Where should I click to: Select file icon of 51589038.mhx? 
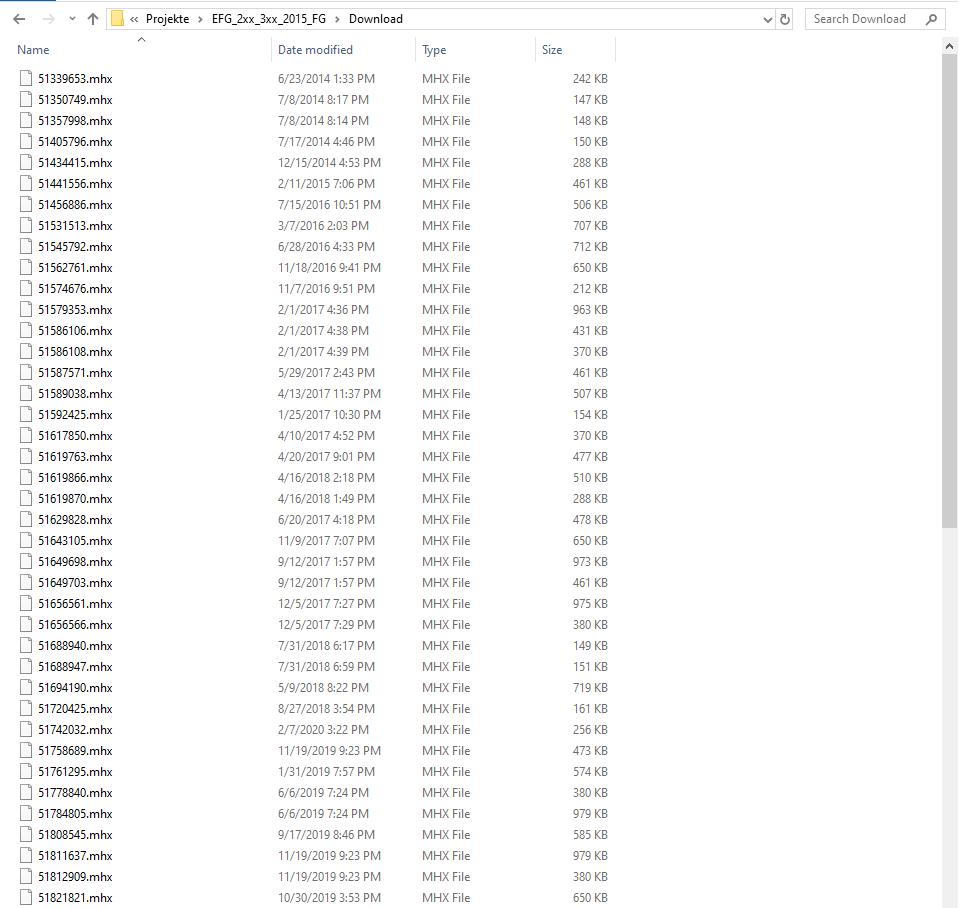click(26, 393)
